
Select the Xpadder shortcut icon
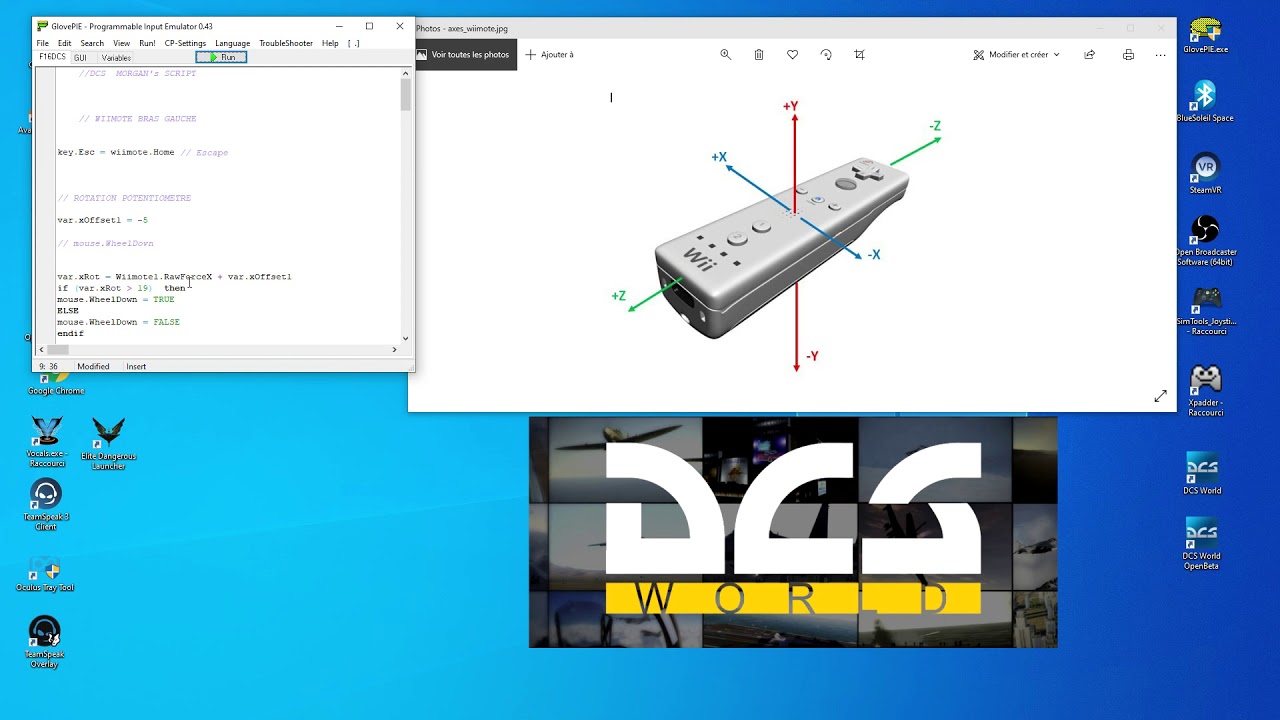pyautogui.click(x=1205, y=391)
